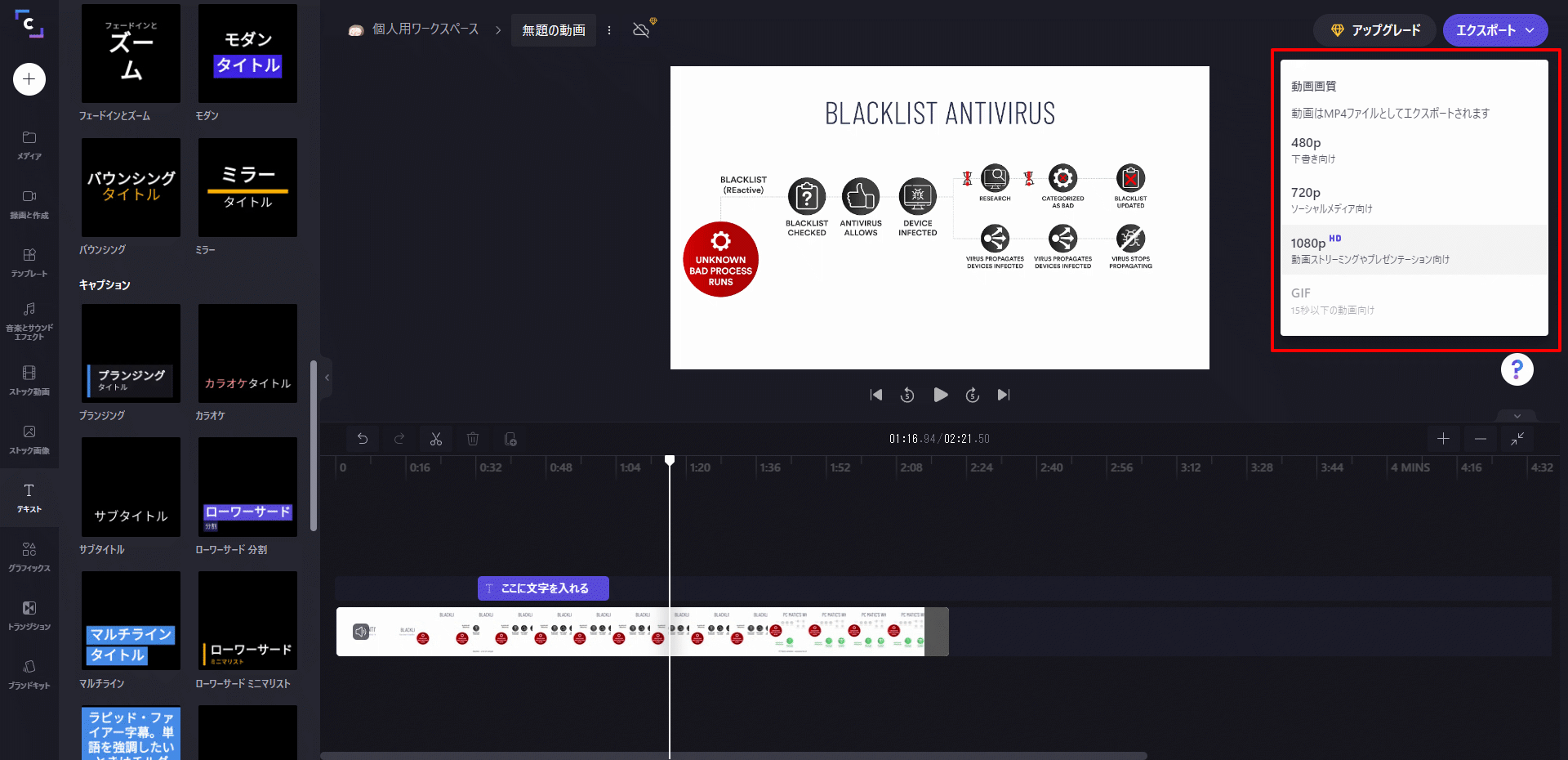Switch to the テキスト tab in the sidebar
This screenshot has height=760, width=1568.
point(29,498)
